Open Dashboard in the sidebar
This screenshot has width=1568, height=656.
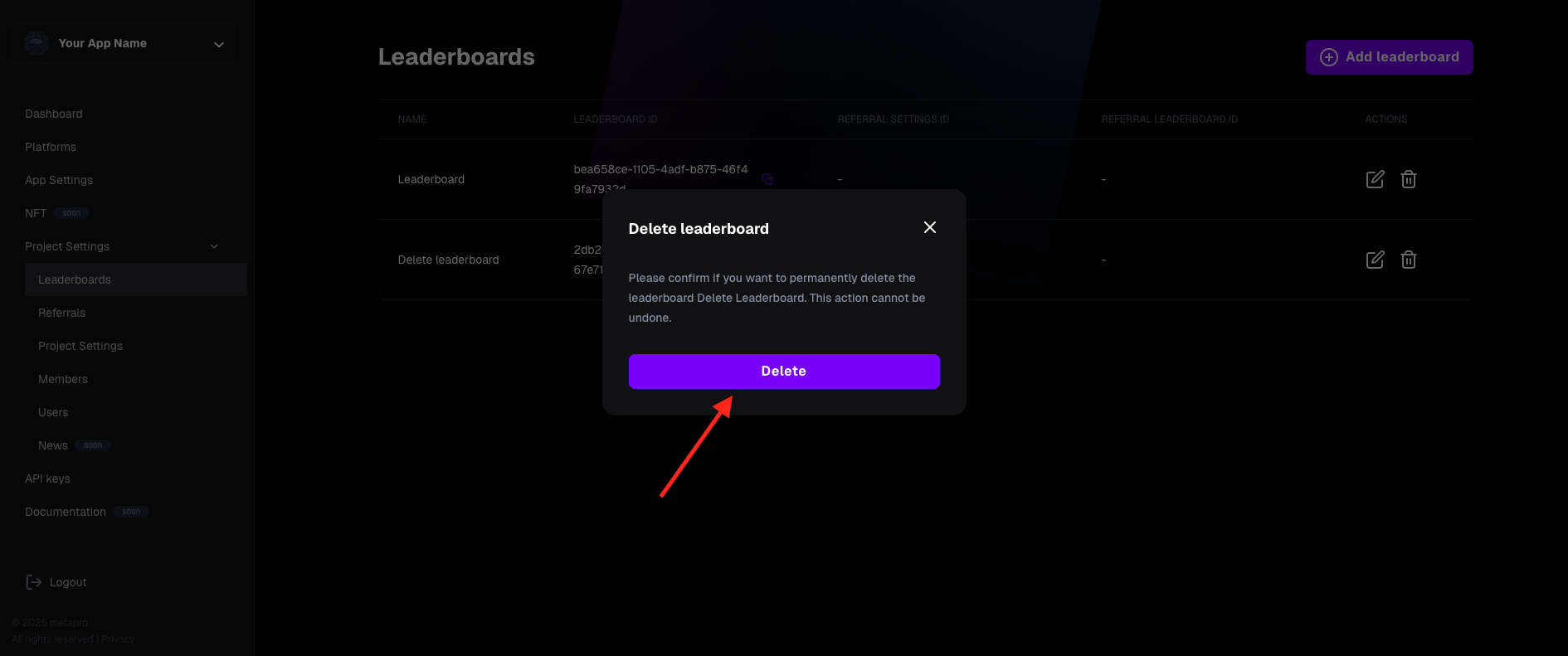54,114
